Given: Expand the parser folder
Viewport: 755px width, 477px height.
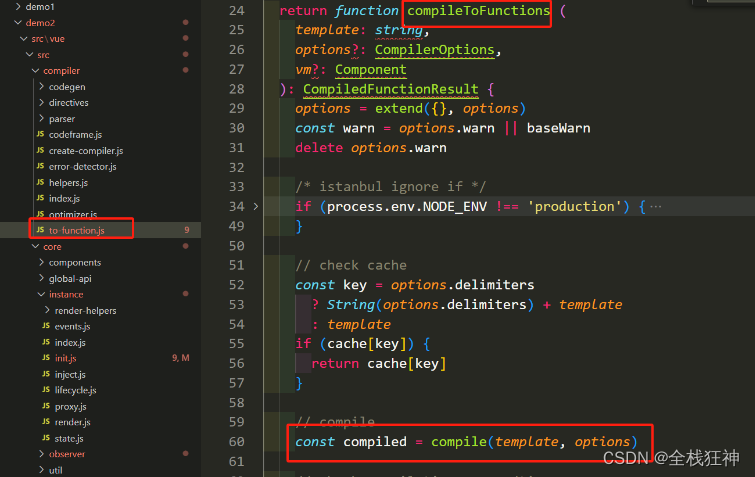Looking at the screenshot, I should click(x=41, y=118).
